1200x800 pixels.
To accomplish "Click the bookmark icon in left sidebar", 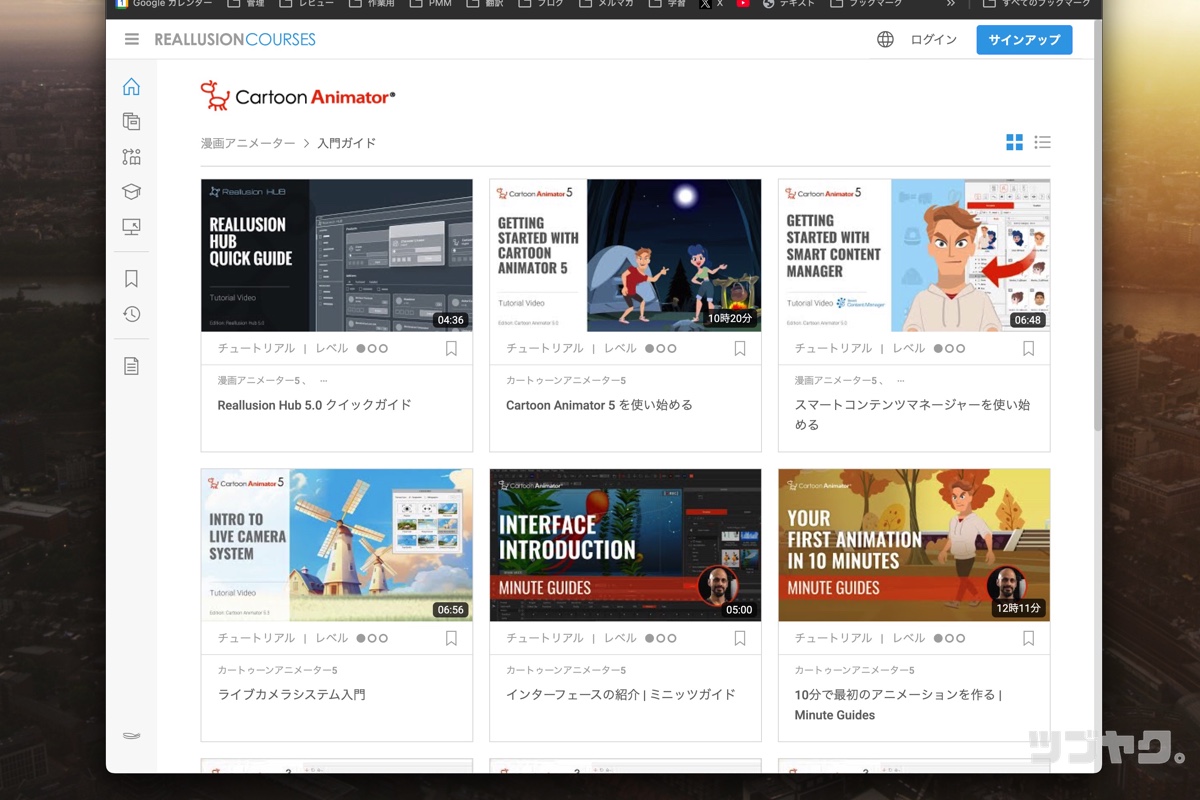I will tap(131, 279).
